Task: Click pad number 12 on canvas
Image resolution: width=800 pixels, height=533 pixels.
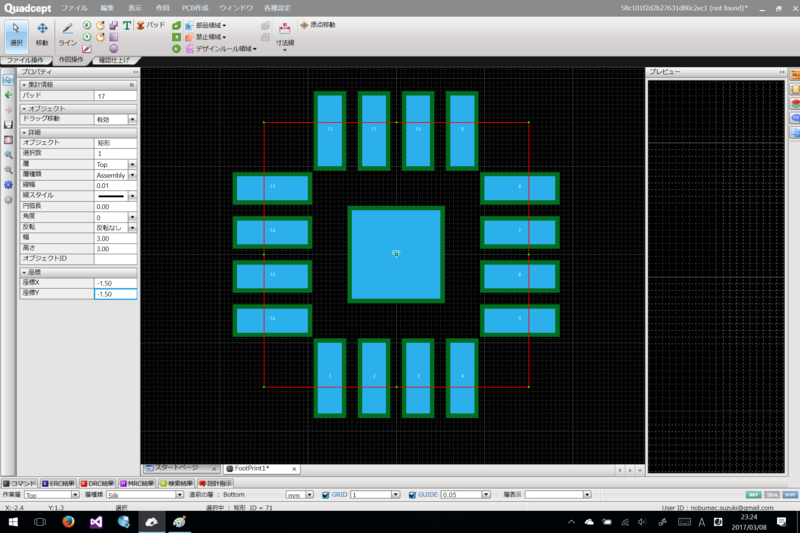Action: [330, 130]
